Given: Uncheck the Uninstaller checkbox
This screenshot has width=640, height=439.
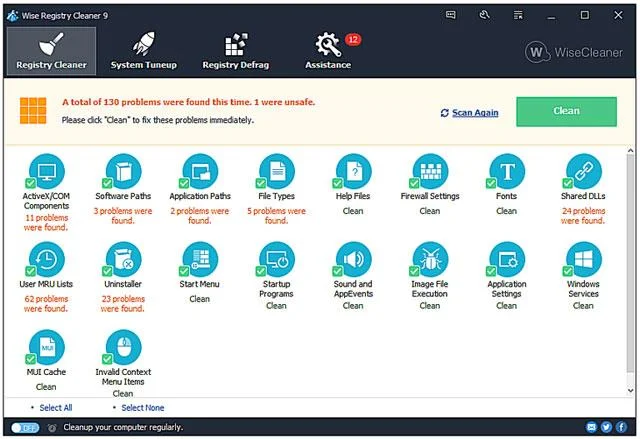Looking at the screenshot, I should pyautogui.click(x=107, y=271).
